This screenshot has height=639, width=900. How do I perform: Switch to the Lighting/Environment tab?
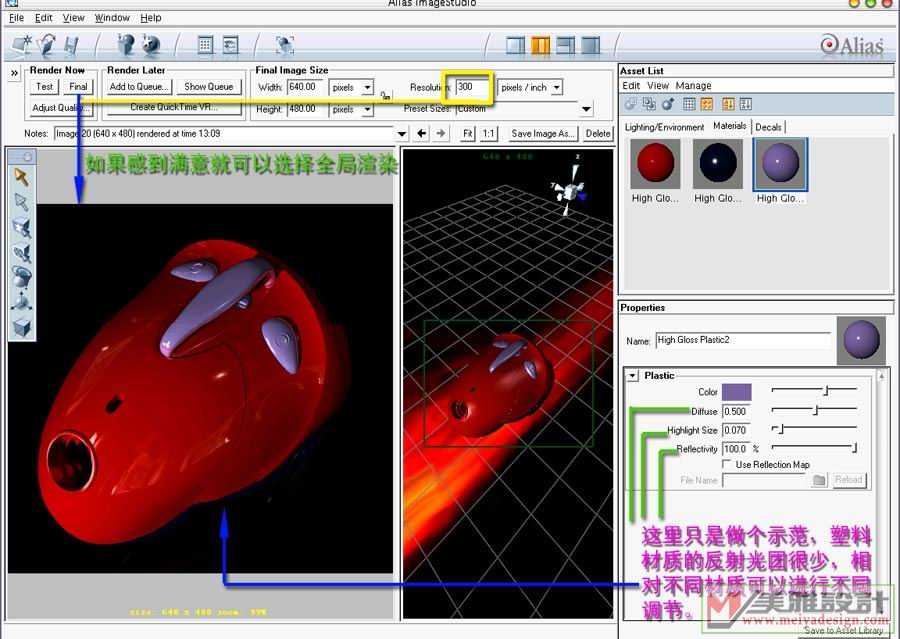click(664, 127)
